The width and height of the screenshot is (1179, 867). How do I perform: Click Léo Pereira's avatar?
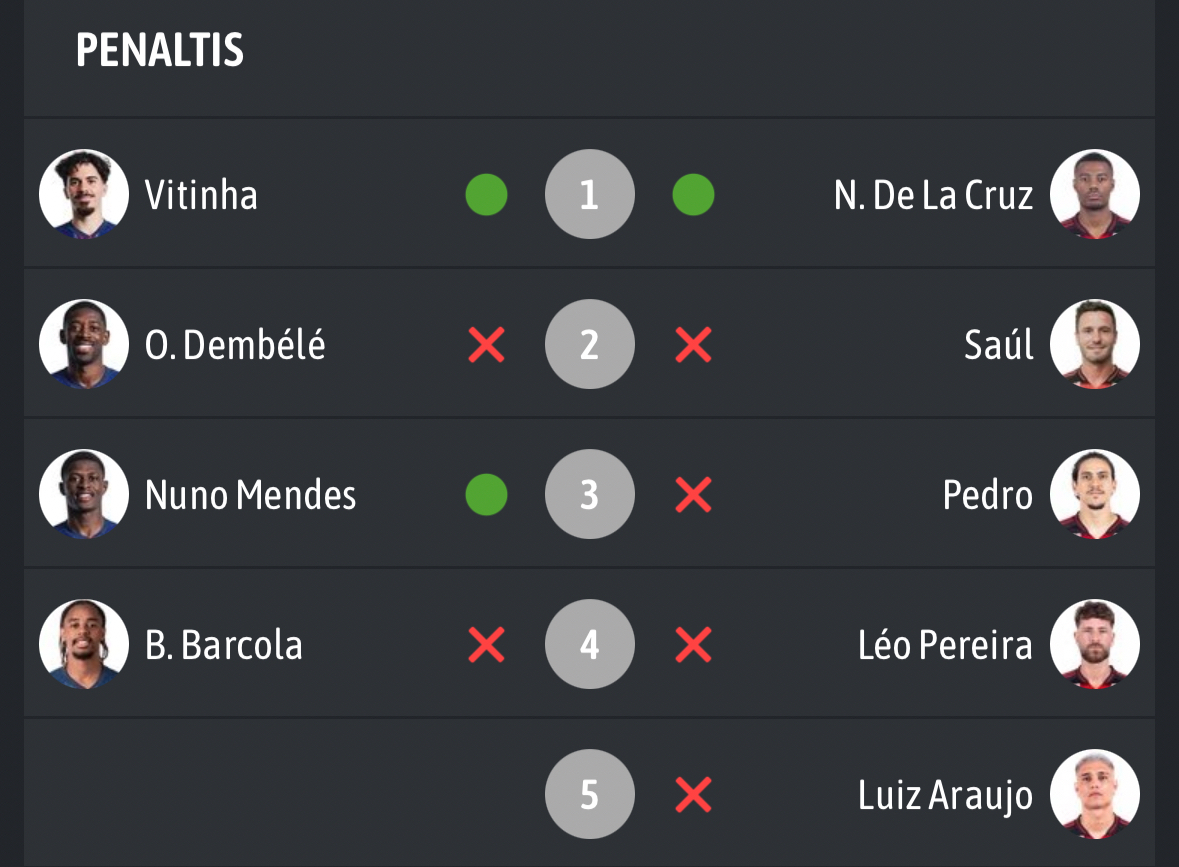[x=1095, y=644]
